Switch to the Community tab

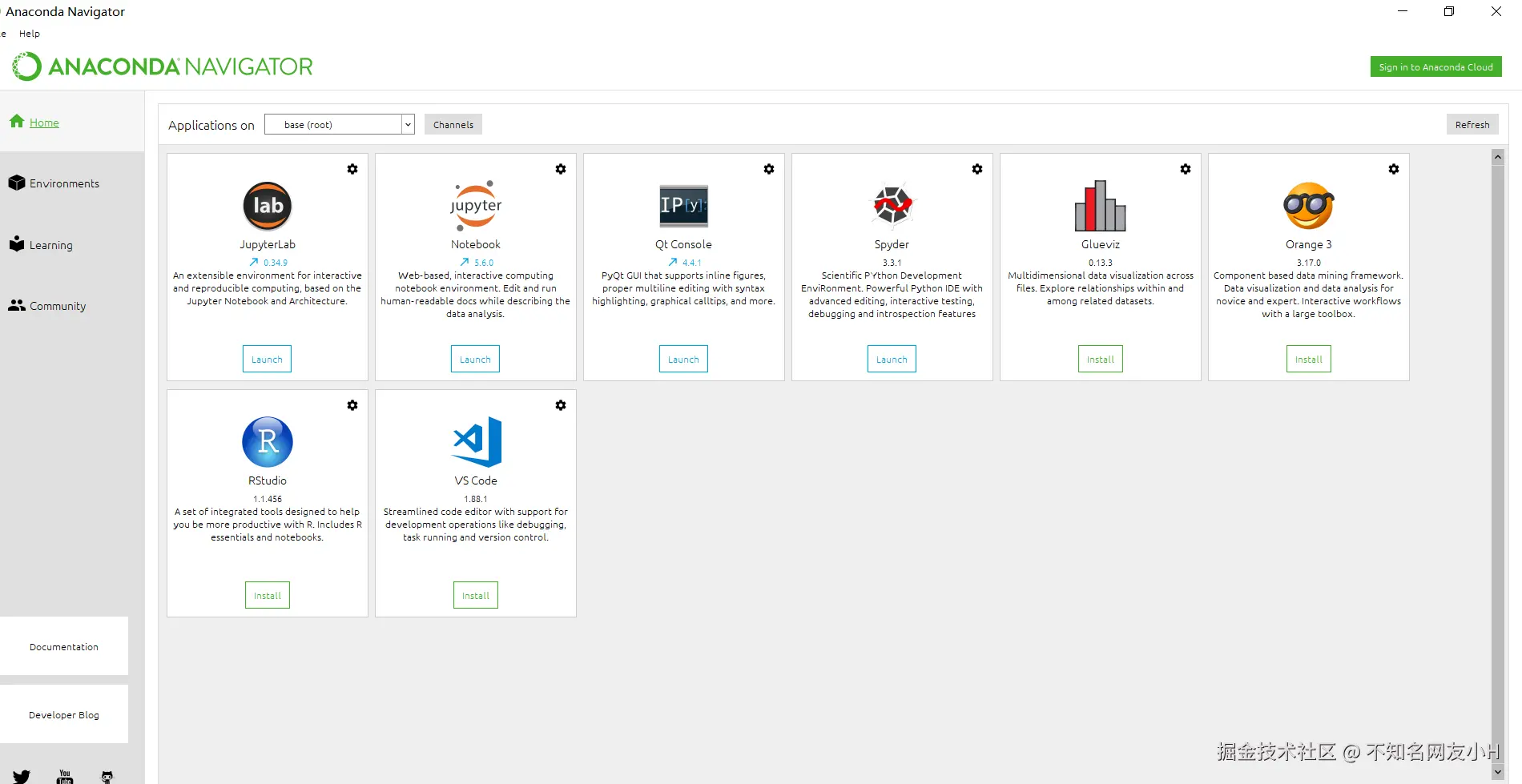(x=72, y=306)
